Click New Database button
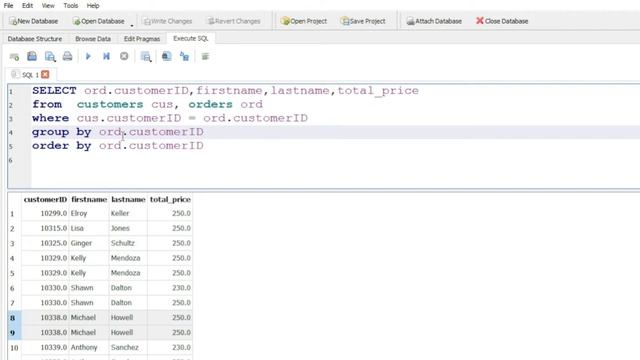 point(33,21)
